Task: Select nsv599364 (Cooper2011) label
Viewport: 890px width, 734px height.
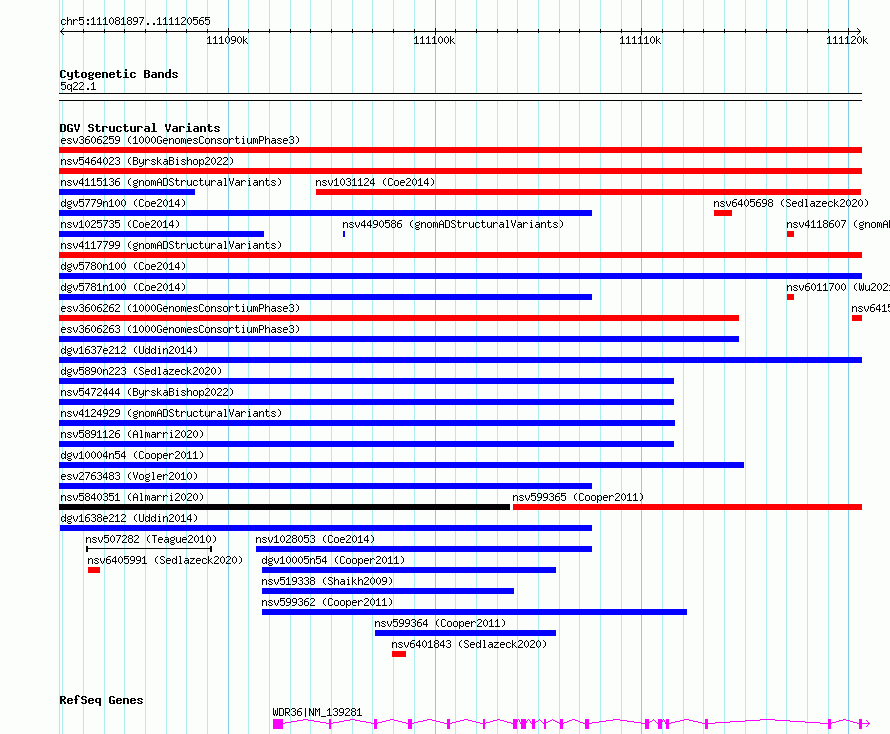Action: pyautogui.click(x=440, y=623)
